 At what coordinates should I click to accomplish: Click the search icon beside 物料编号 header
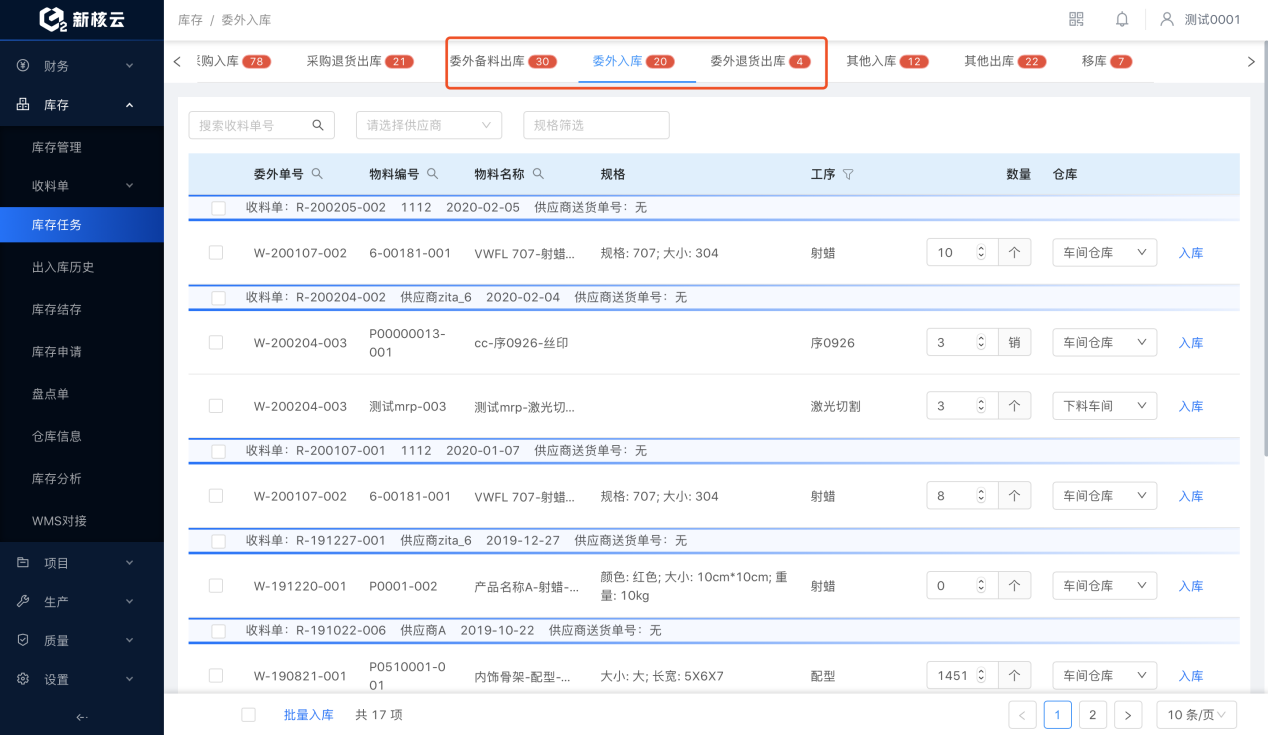tap(433, 173)
